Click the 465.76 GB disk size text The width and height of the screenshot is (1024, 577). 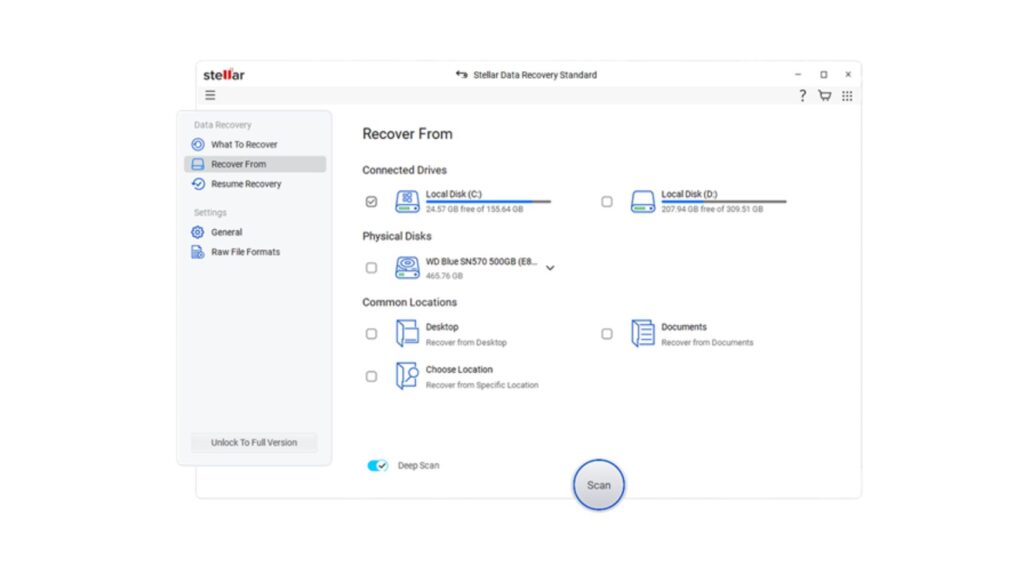pos(444,276)
